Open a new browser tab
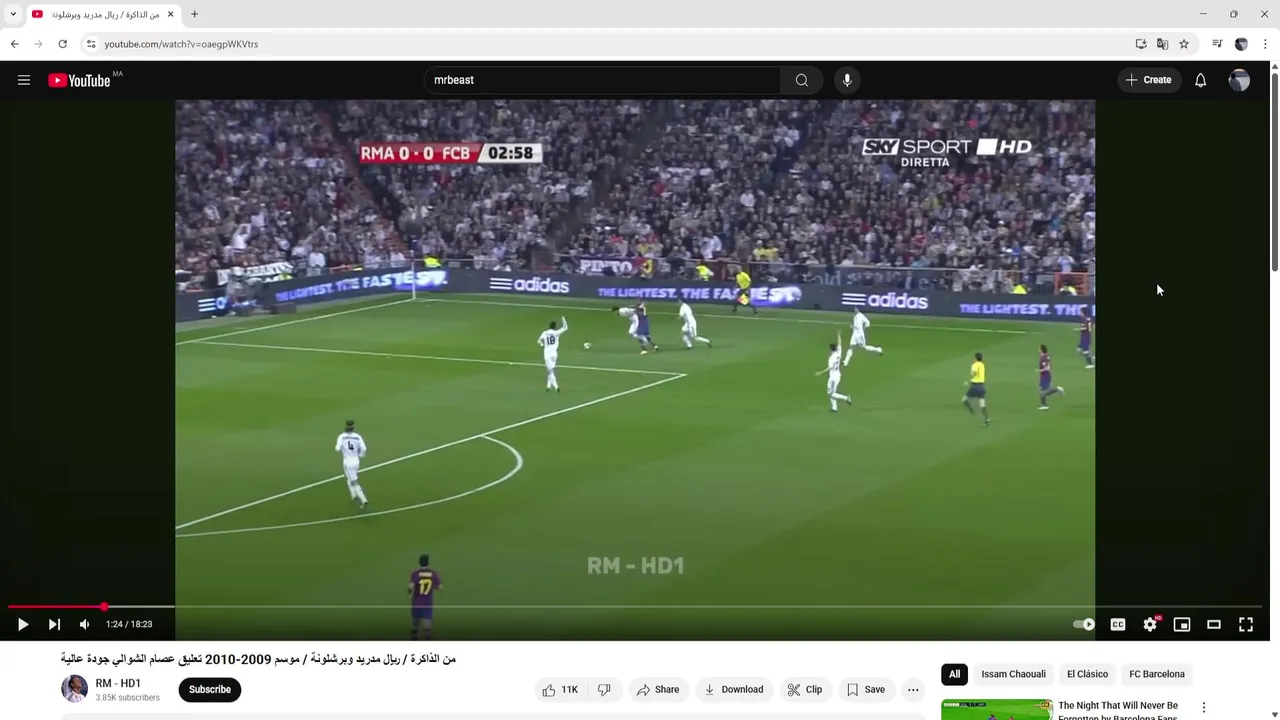1280x720 pixels. (194, 14)
